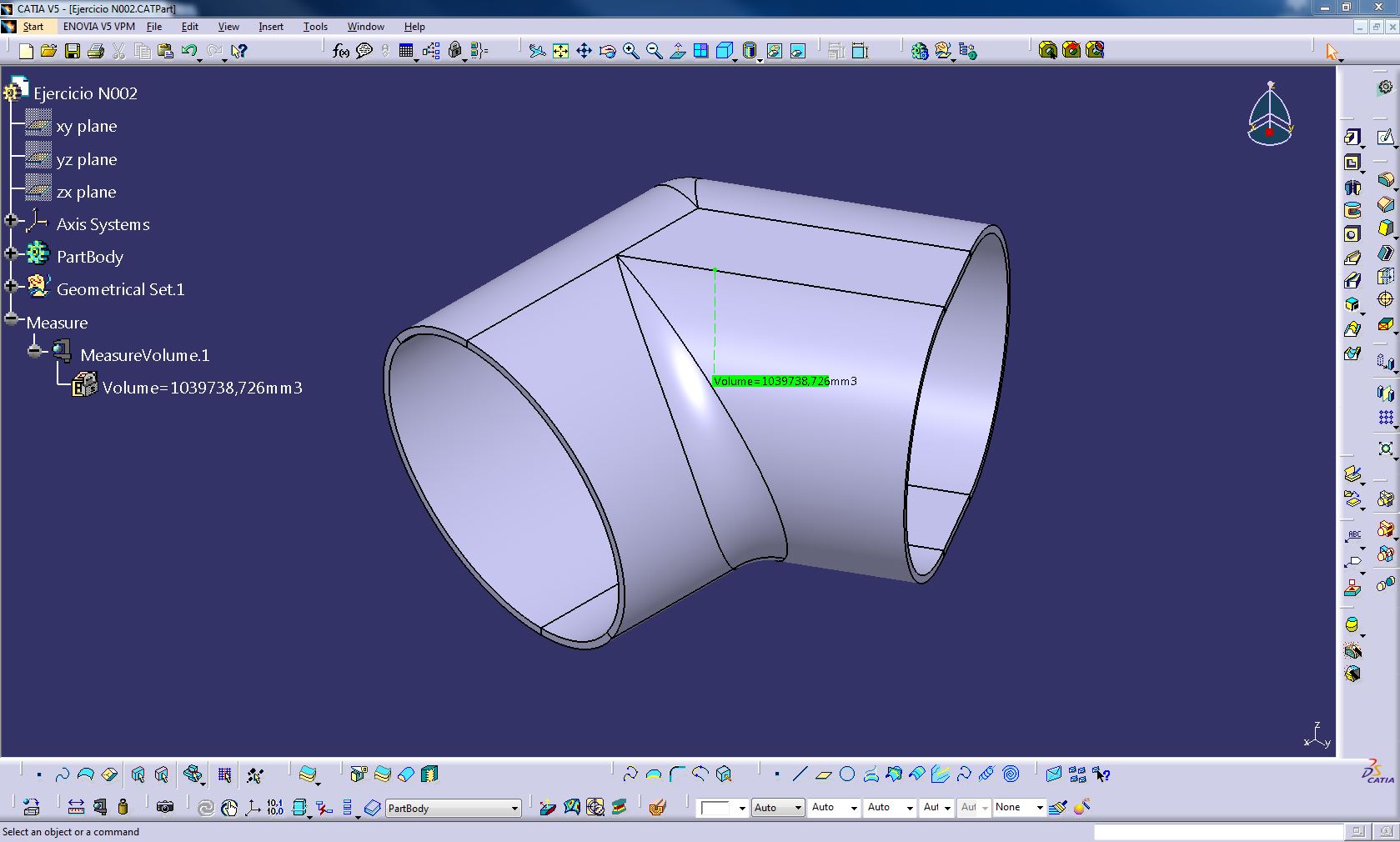The width and height of the screenshot is (1400, 842).
Task: Open the Tools menu
Action: [315, 27]
